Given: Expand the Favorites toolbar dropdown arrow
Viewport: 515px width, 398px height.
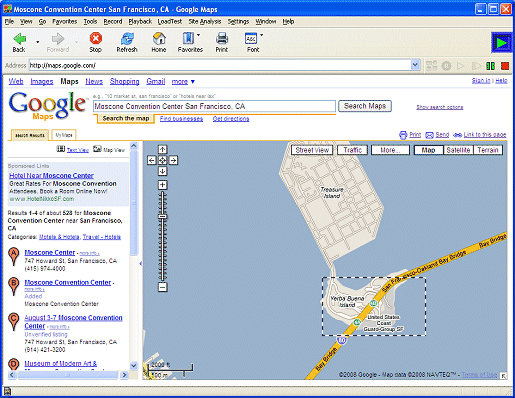Looking at the screenshot, I should (x=198, y=35).
